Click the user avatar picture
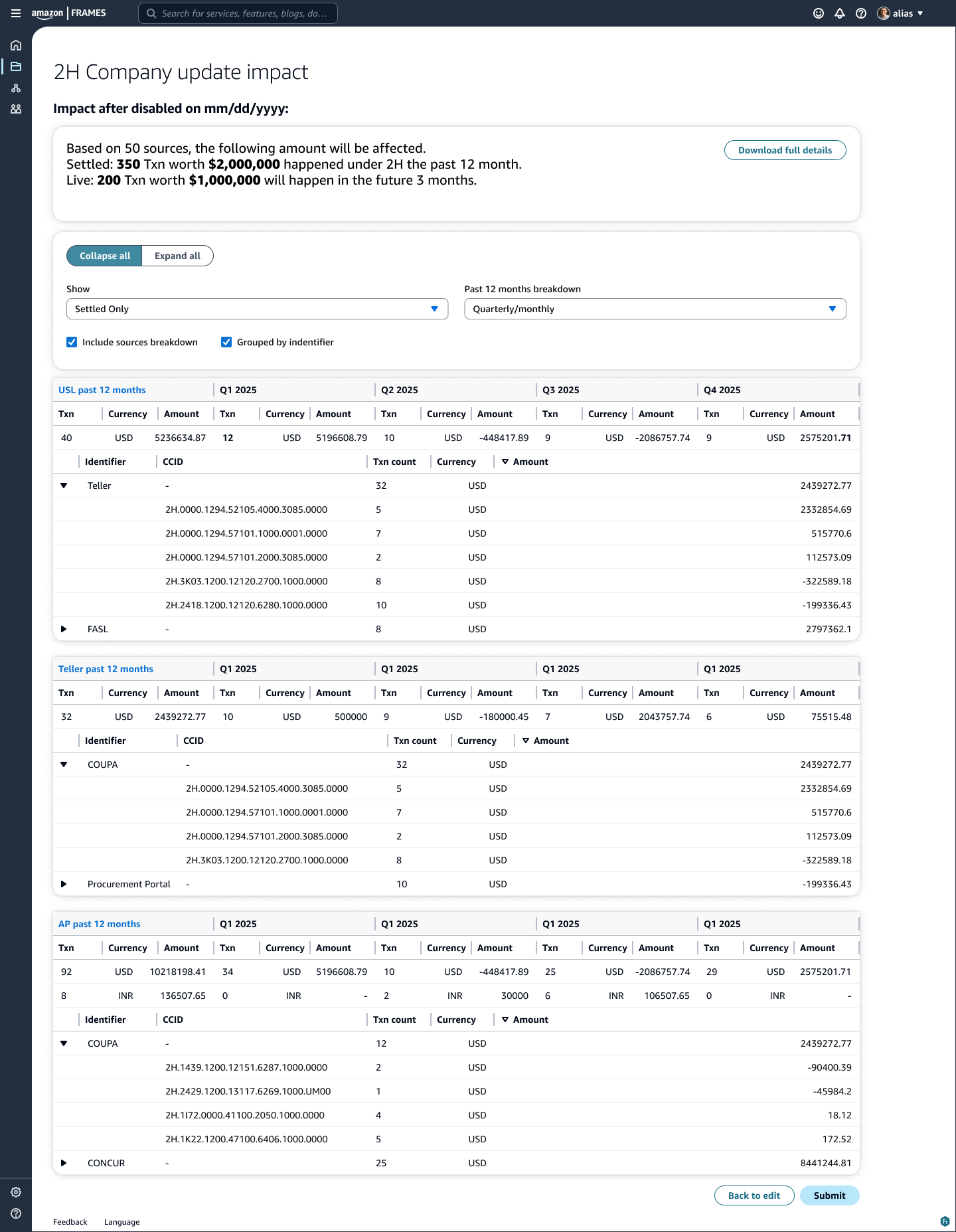Image resolution: width=956 pixels, height=1232 pixels. point(884,13)
